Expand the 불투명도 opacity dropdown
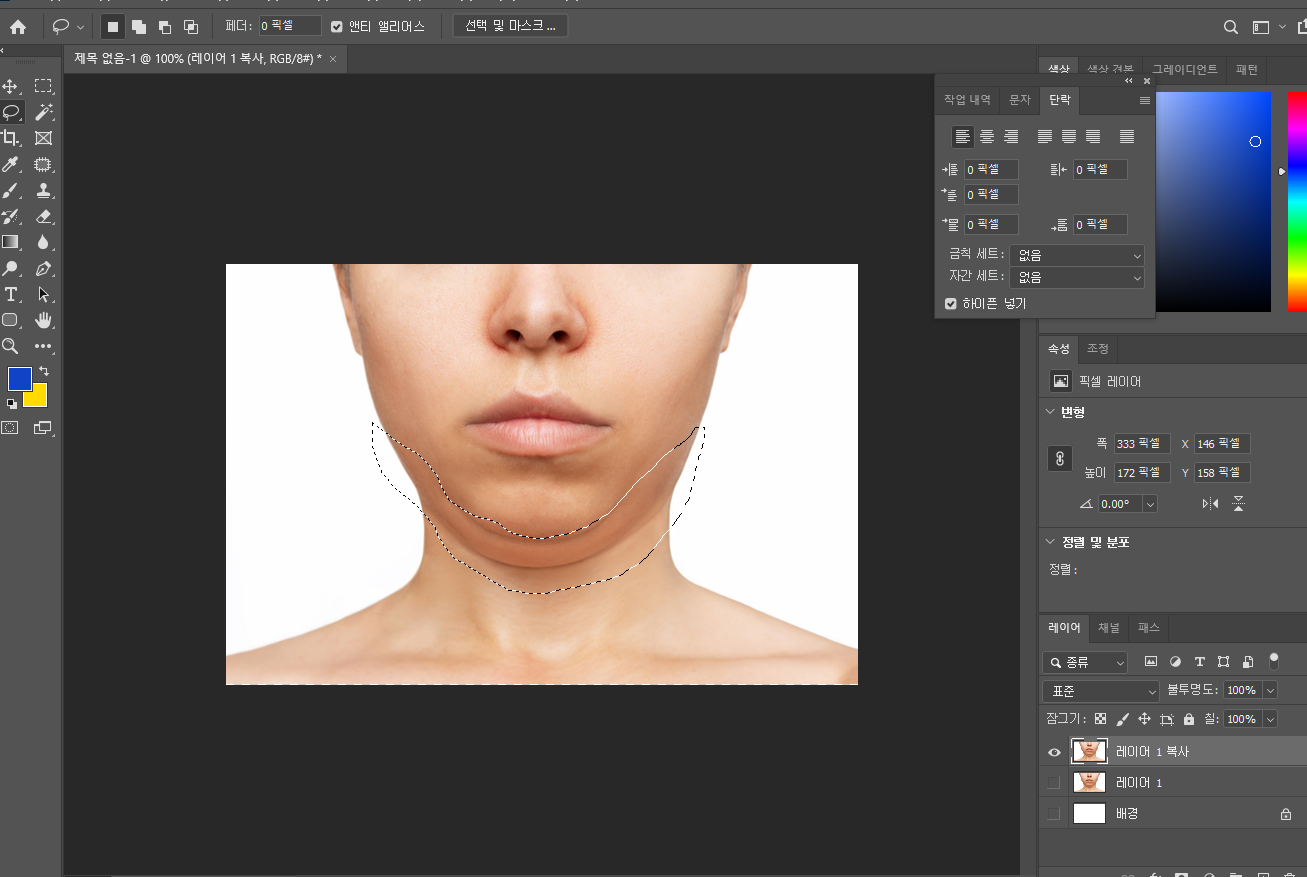The image size is (1307, 877). (1270, 691)
